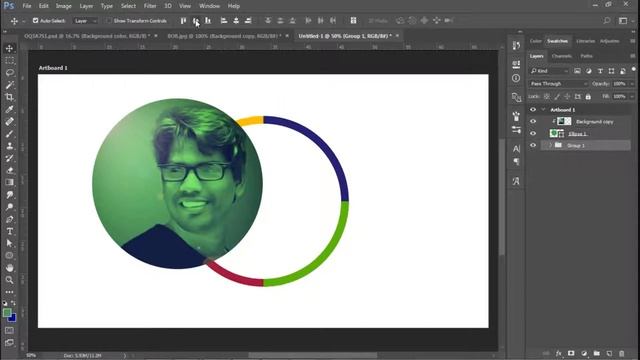Image resolution: width=640 pixels, height=360 pixels.
Task: Select the Rectangular Marquee tool
Action: [x=9, y=60]
